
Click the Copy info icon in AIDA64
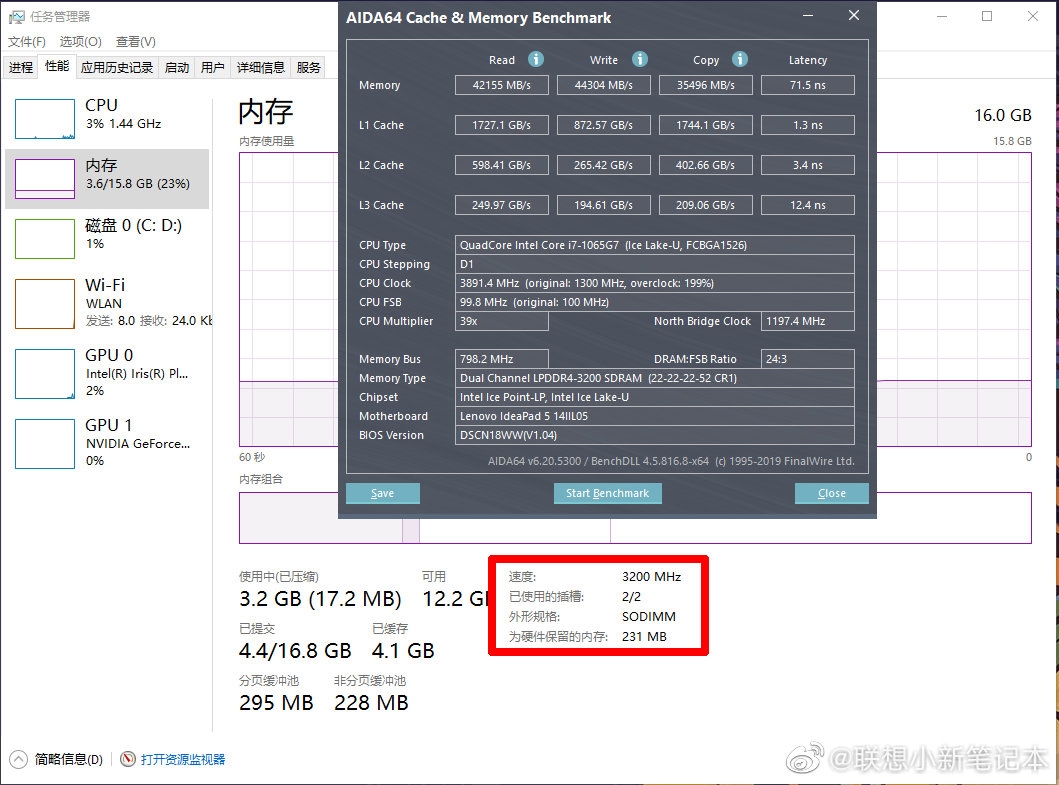(x=740, y=59)
